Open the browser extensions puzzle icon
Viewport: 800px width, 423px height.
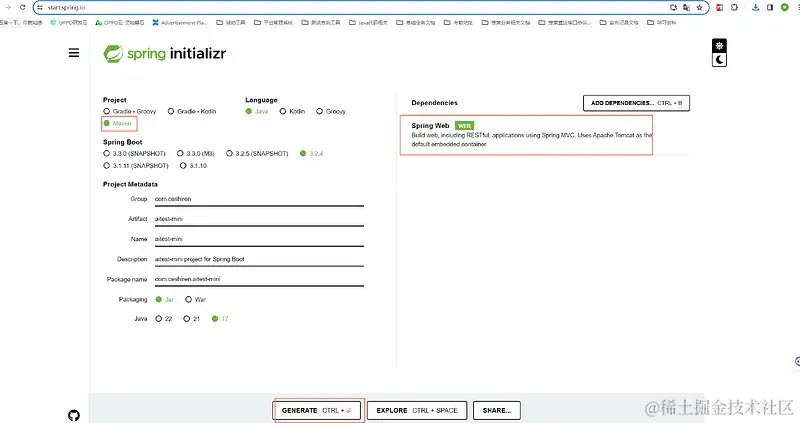click(734, 8)
